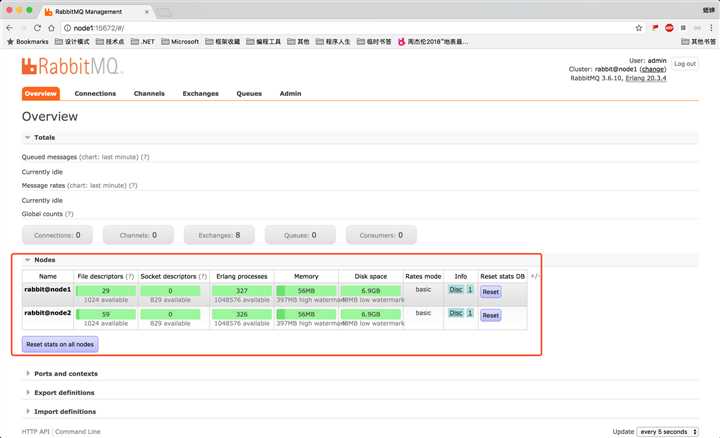Click Disc tag for rabbit@node2
This screenshot has height=438, width=720.
[456, 313]
